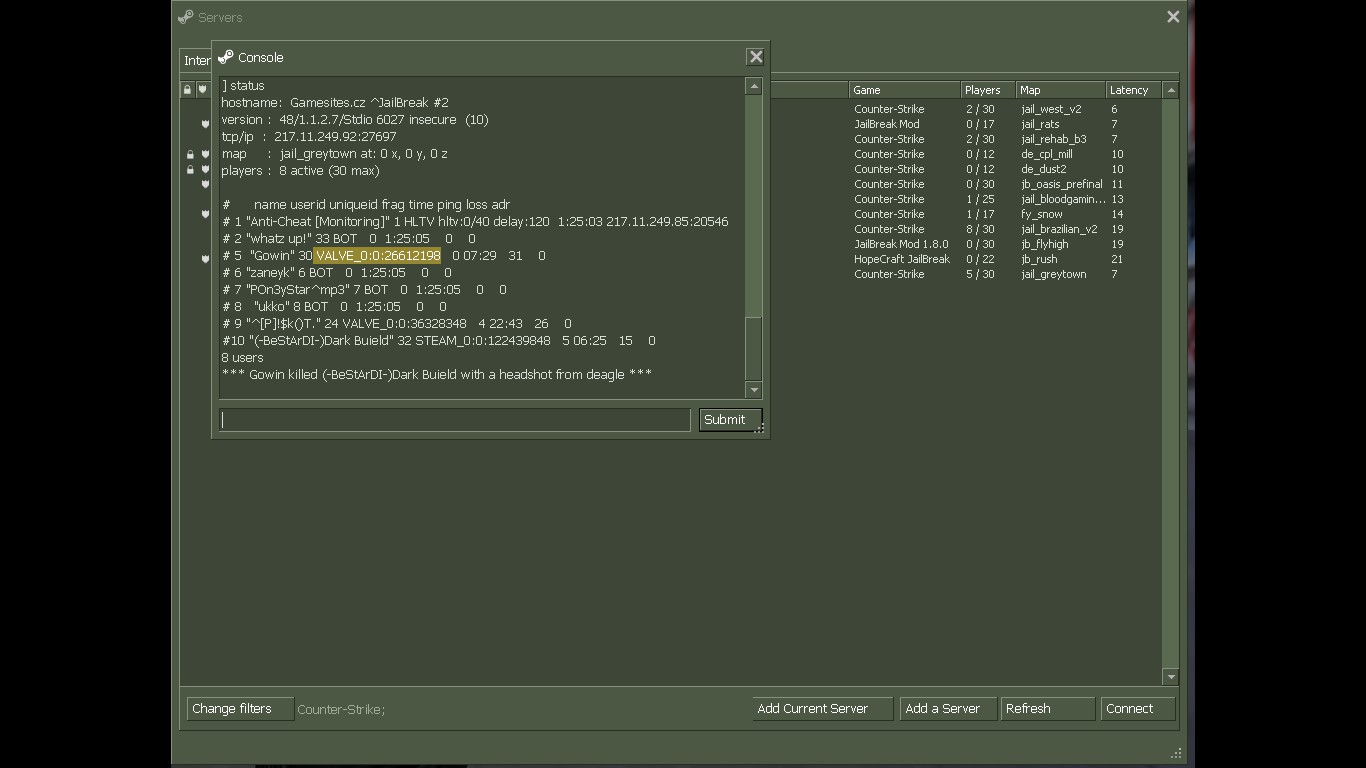The image size is (1366, 768).
Task: Click the Anti-Cheat [Monitoring] HLTV console line
Action: pos(475,222)
